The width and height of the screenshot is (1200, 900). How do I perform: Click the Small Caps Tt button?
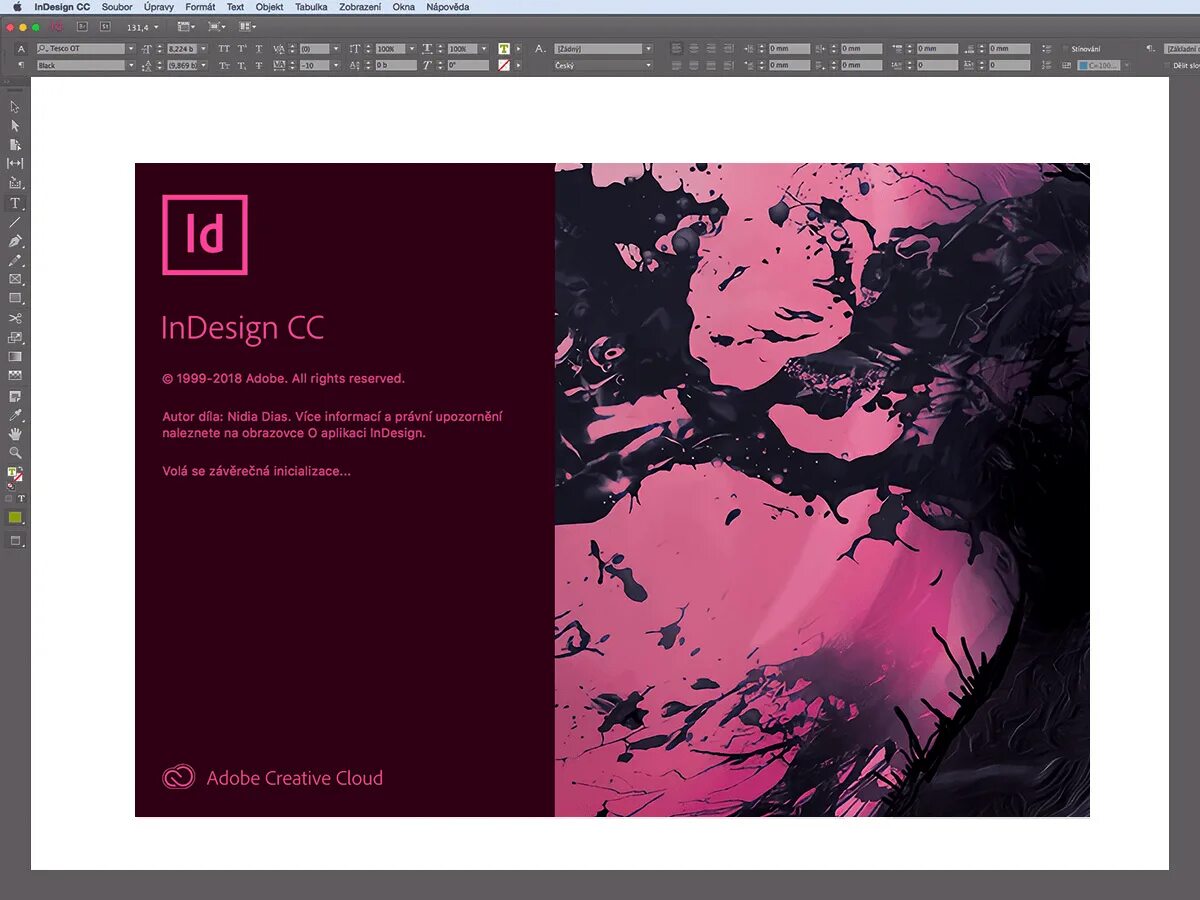tap(224, 65)
